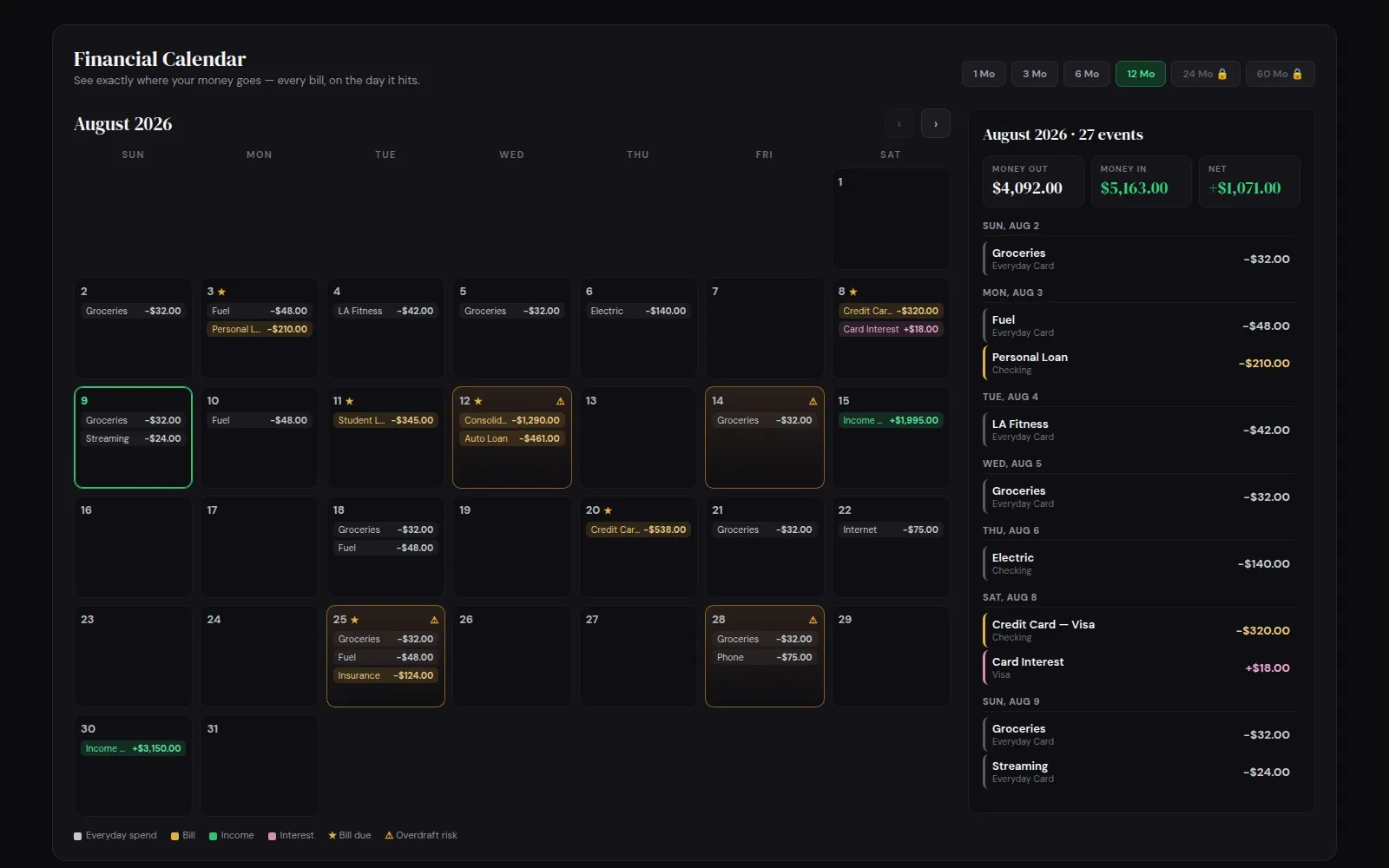This screenshot has height=868, width=1389.
Task: Go to the previous month arrow
Action: [x=899, y=123]
